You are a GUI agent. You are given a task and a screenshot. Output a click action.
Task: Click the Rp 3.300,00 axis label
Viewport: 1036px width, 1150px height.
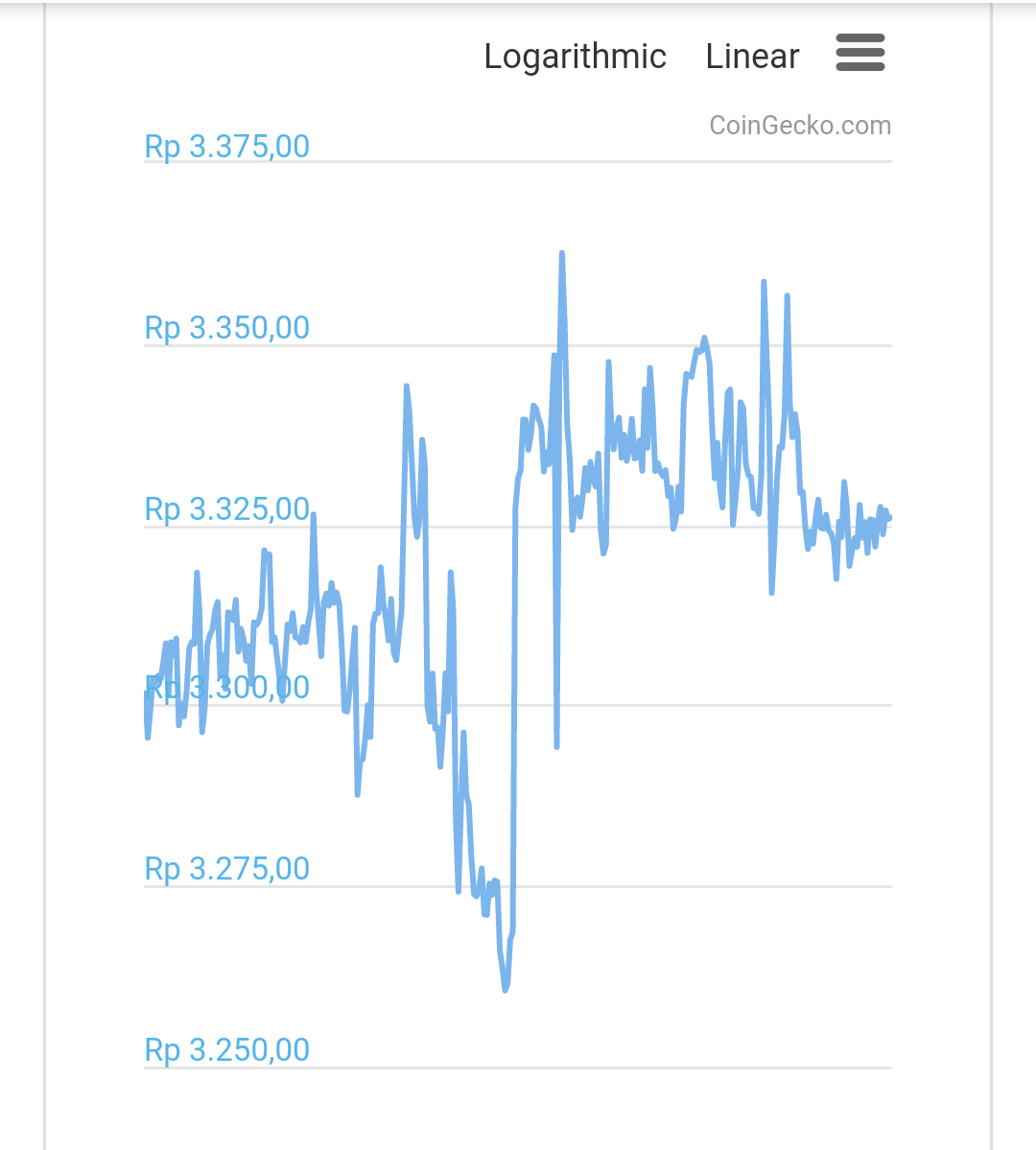coord(227,688)
